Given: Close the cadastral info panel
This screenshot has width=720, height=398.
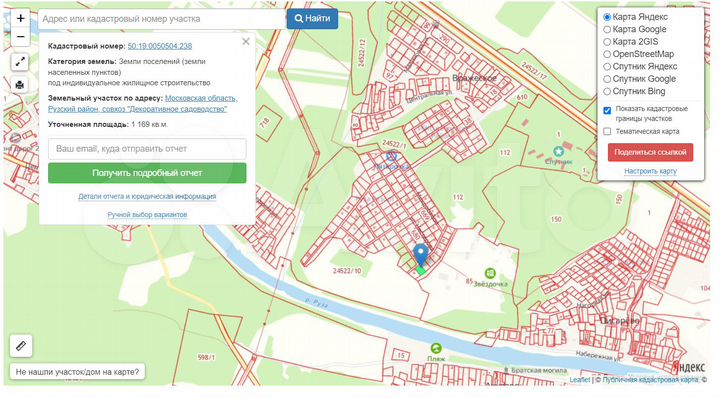Looking at the screenshot, I should point(246,42).
